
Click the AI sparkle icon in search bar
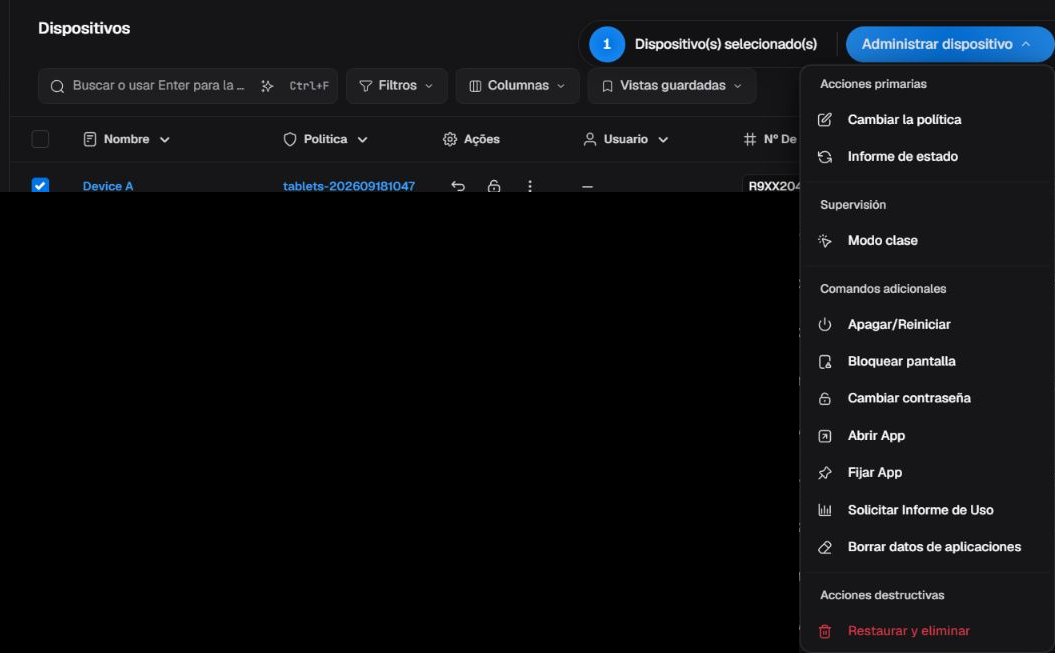coord(267,86)
